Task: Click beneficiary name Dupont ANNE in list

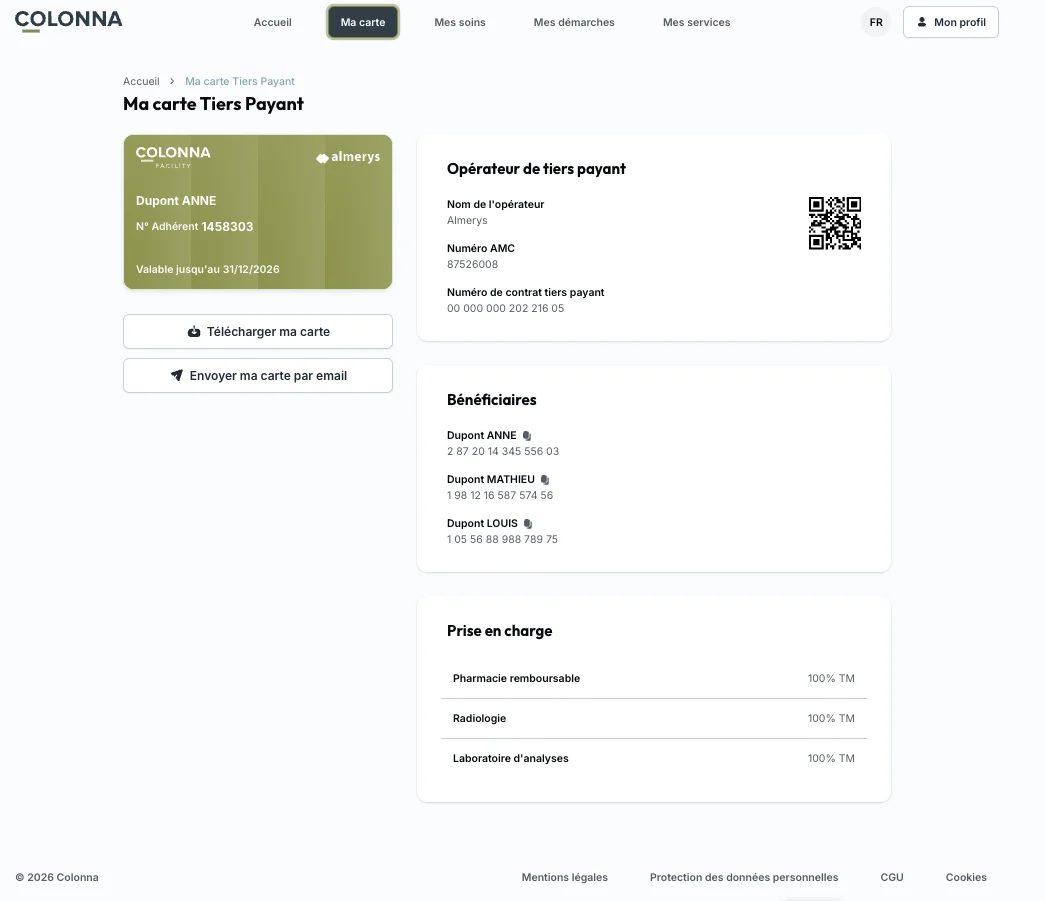Action: (481, 435)
